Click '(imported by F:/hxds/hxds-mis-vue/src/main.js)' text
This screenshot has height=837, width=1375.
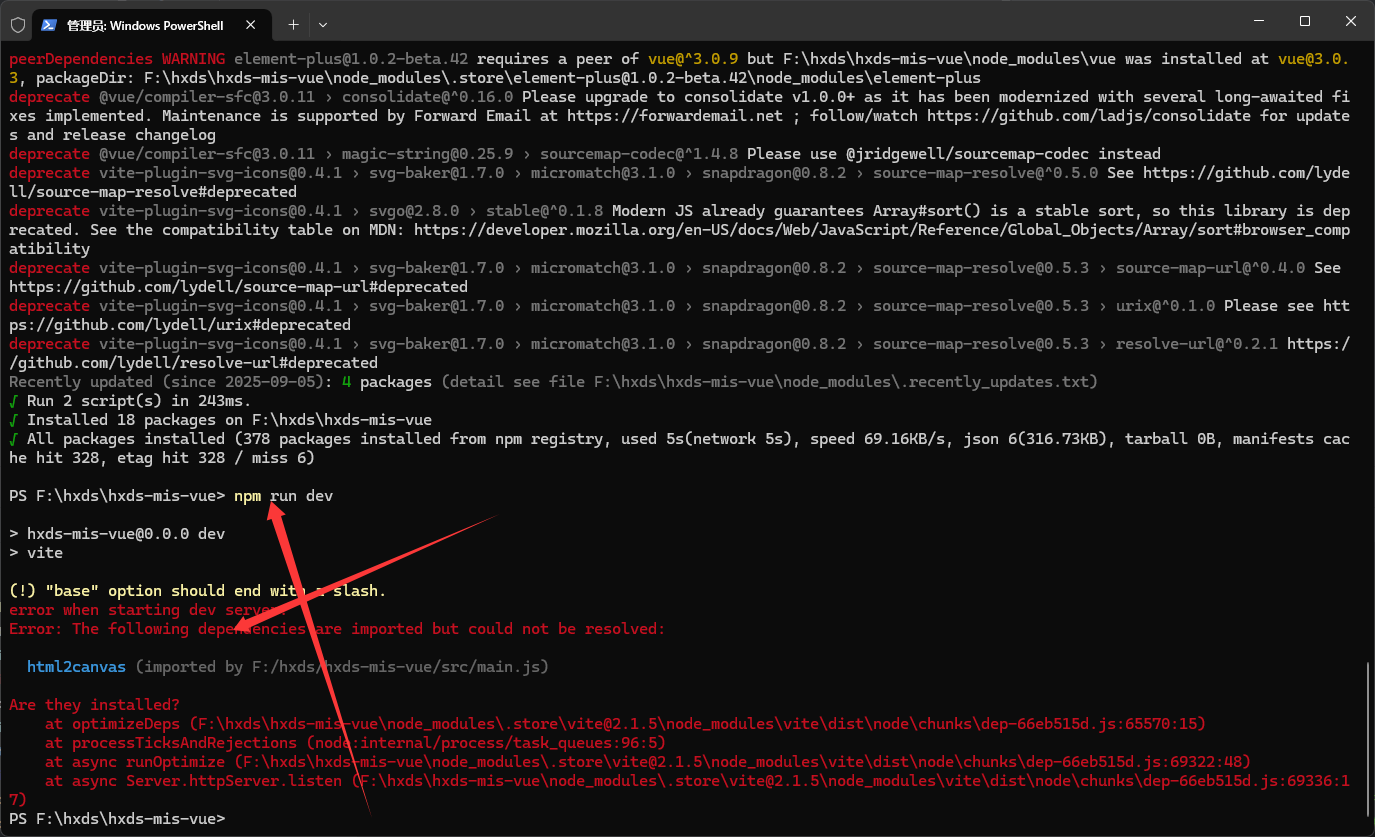pyautogui.click(x=342, y=667)
